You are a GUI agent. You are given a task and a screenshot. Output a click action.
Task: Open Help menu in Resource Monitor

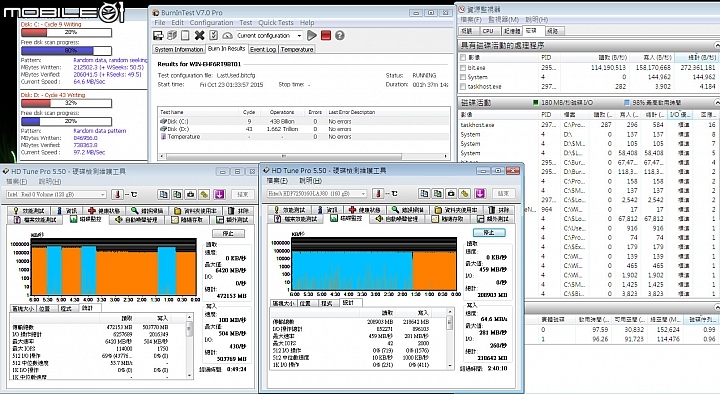(x=536, y=20)
